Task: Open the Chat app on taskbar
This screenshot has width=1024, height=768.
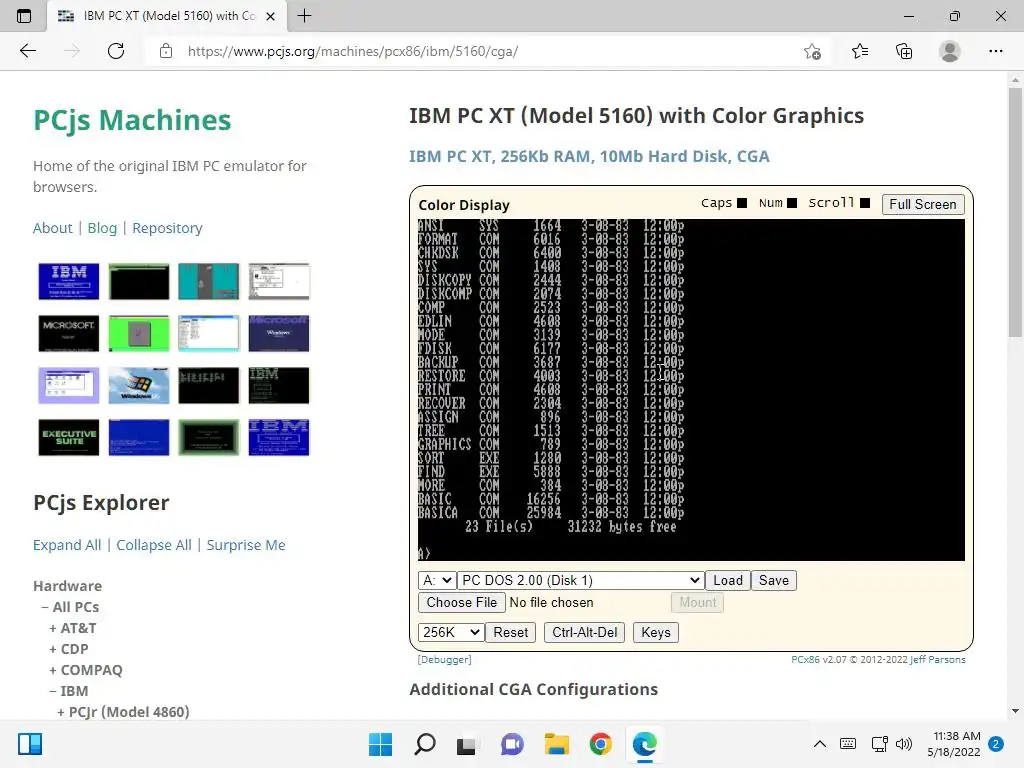Action: tap(512, 744)
